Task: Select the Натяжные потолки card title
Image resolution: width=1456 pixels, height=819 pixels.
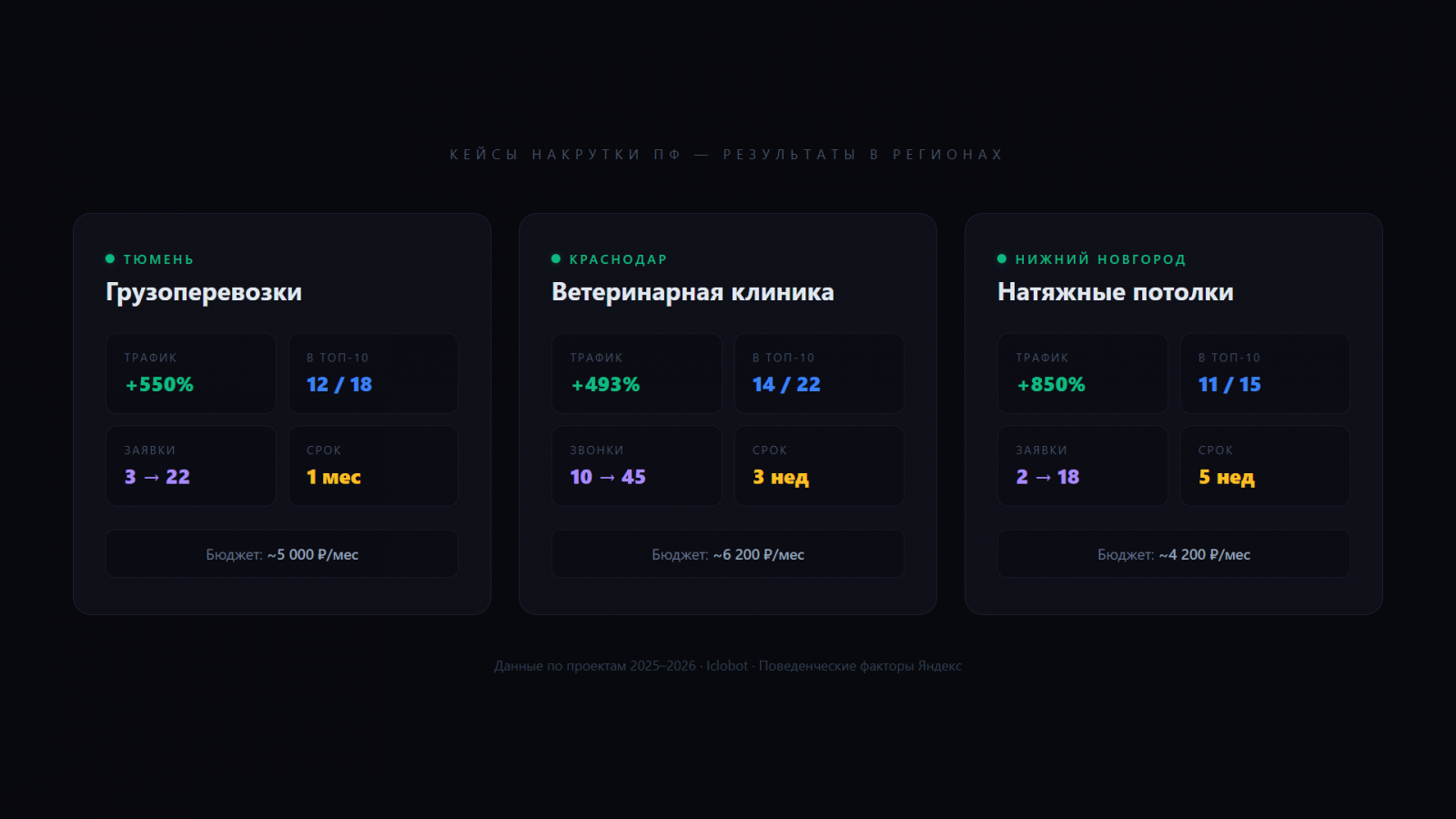Action: click(1116, 292)
